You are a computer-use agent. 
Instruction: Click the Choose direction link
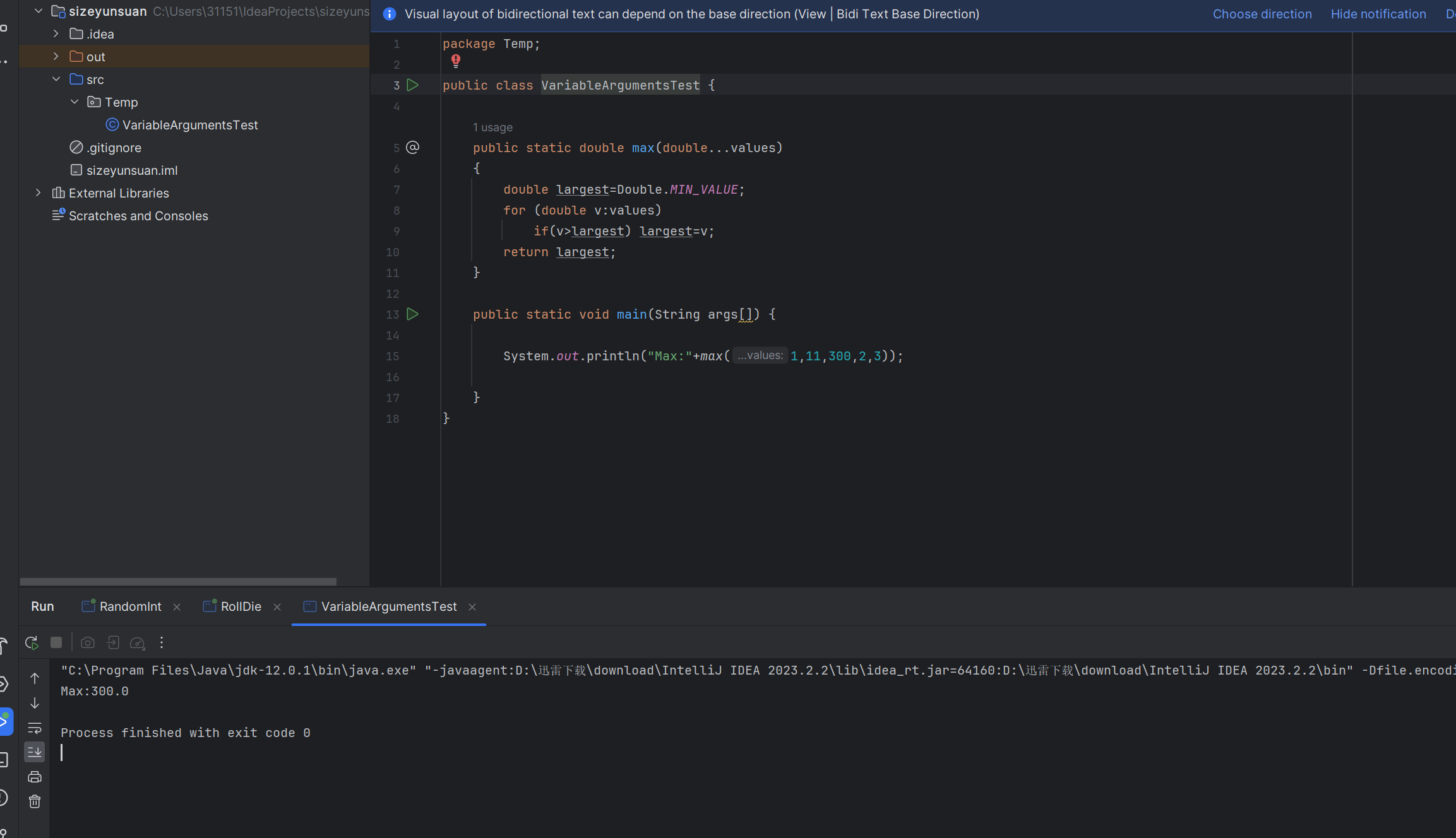(1262, 14)
